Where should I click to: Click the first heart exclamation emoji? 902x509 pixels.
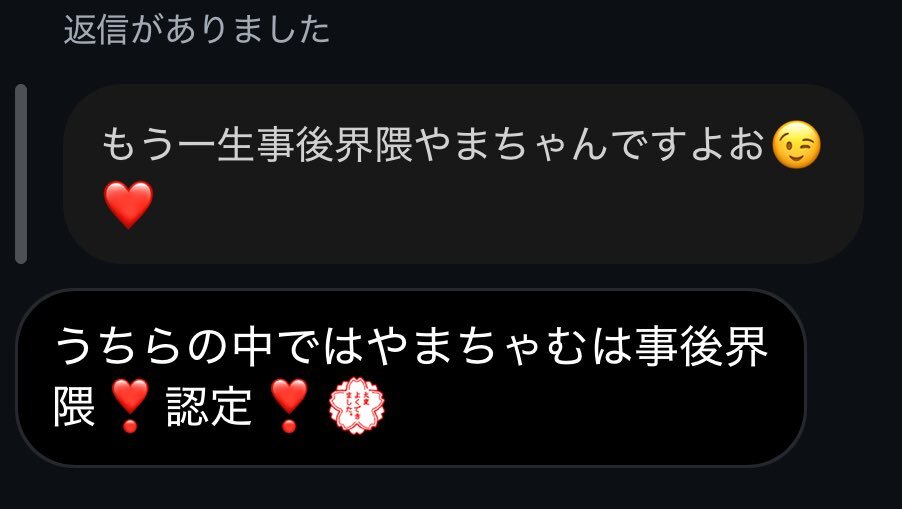tap(130, 405)
